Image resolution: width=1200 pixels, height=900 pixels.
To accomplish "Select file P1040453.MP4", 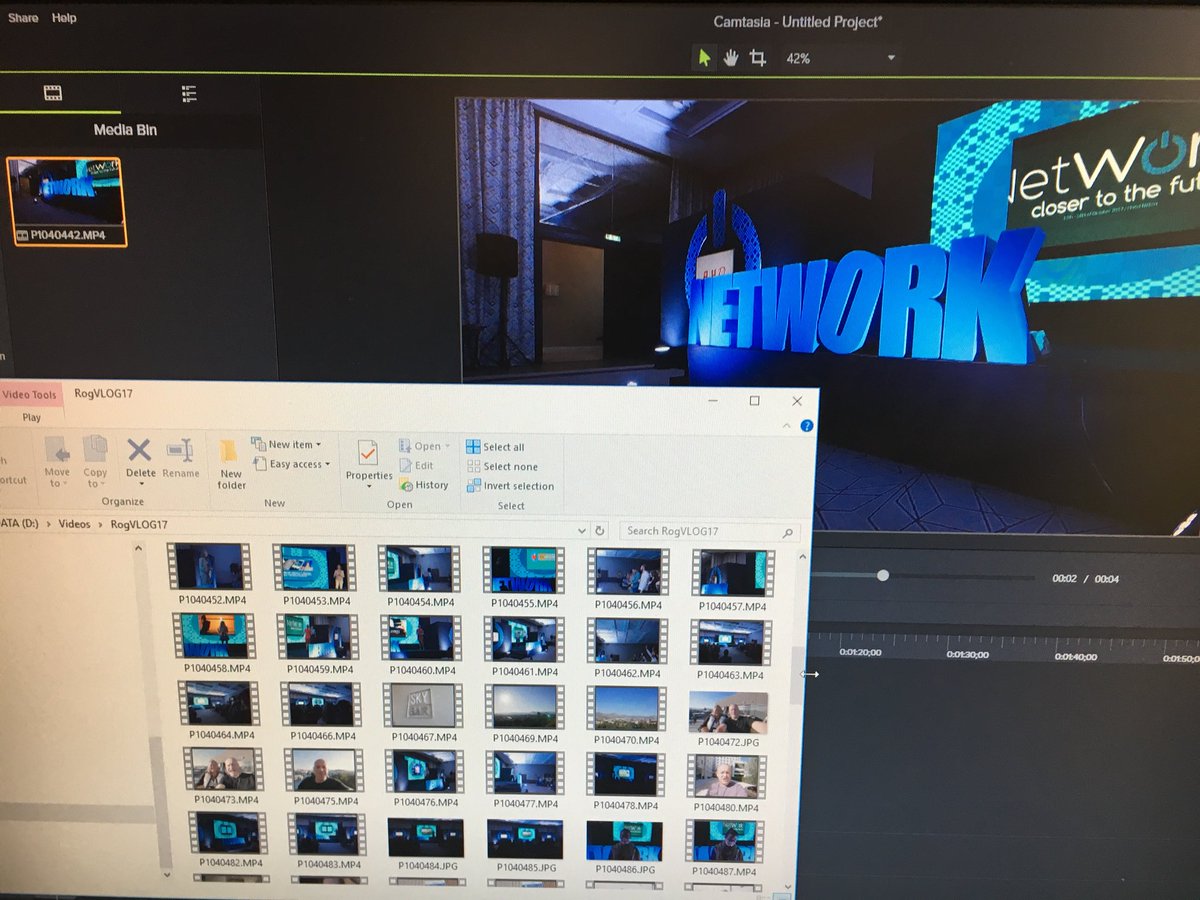I will 316,575.
